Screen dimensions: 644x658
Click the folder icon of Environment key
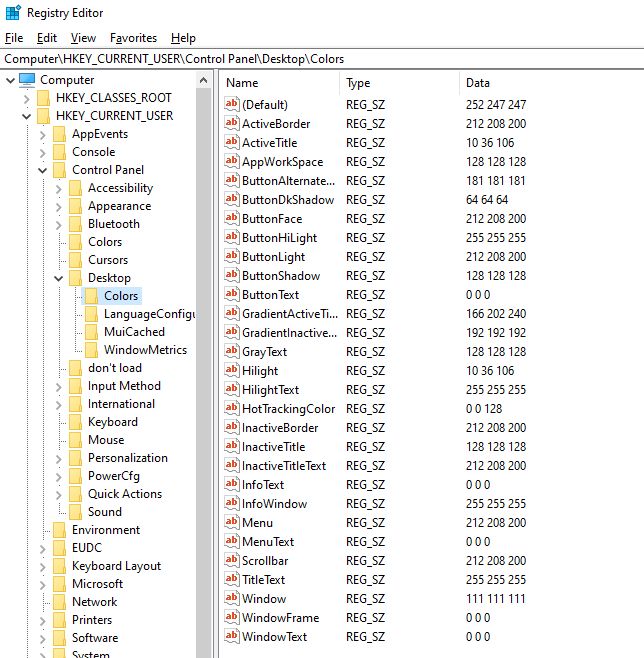tap(60, 530)
